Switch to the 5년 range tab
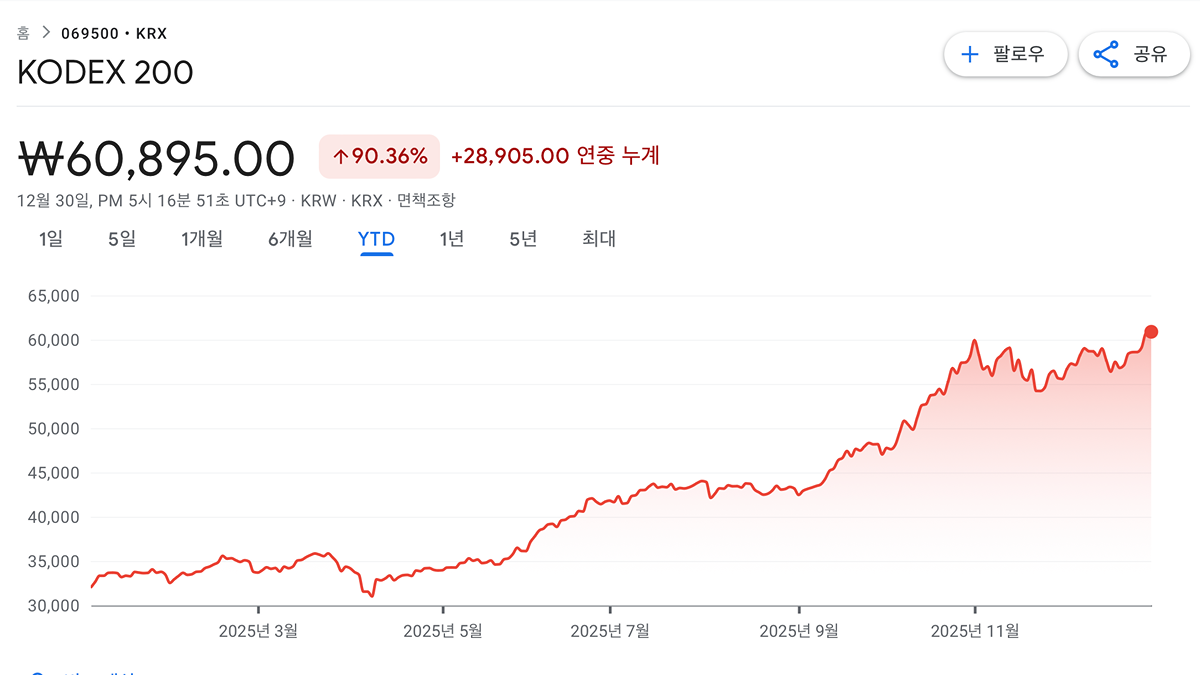 pyautogui.click(x=523, y=239)
